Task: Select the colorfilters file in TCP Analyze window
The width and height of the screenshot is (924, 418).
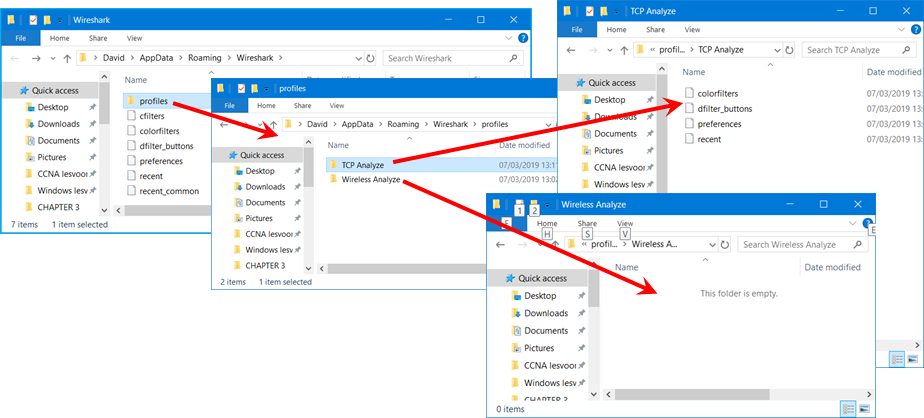Action: [x=718, y=93]
